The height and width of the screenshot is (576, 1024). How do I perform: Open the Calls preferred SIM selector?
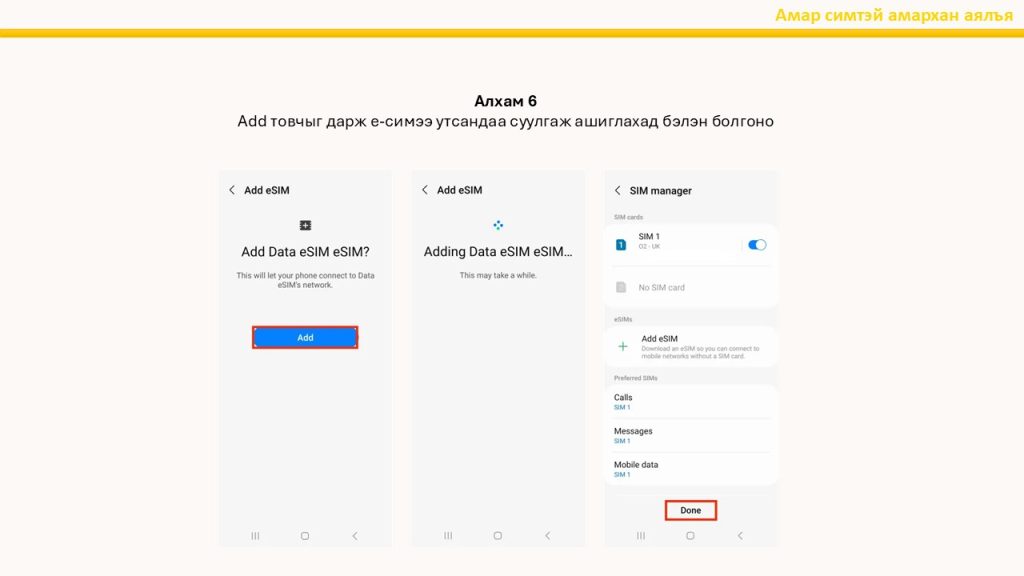[690, 402]
